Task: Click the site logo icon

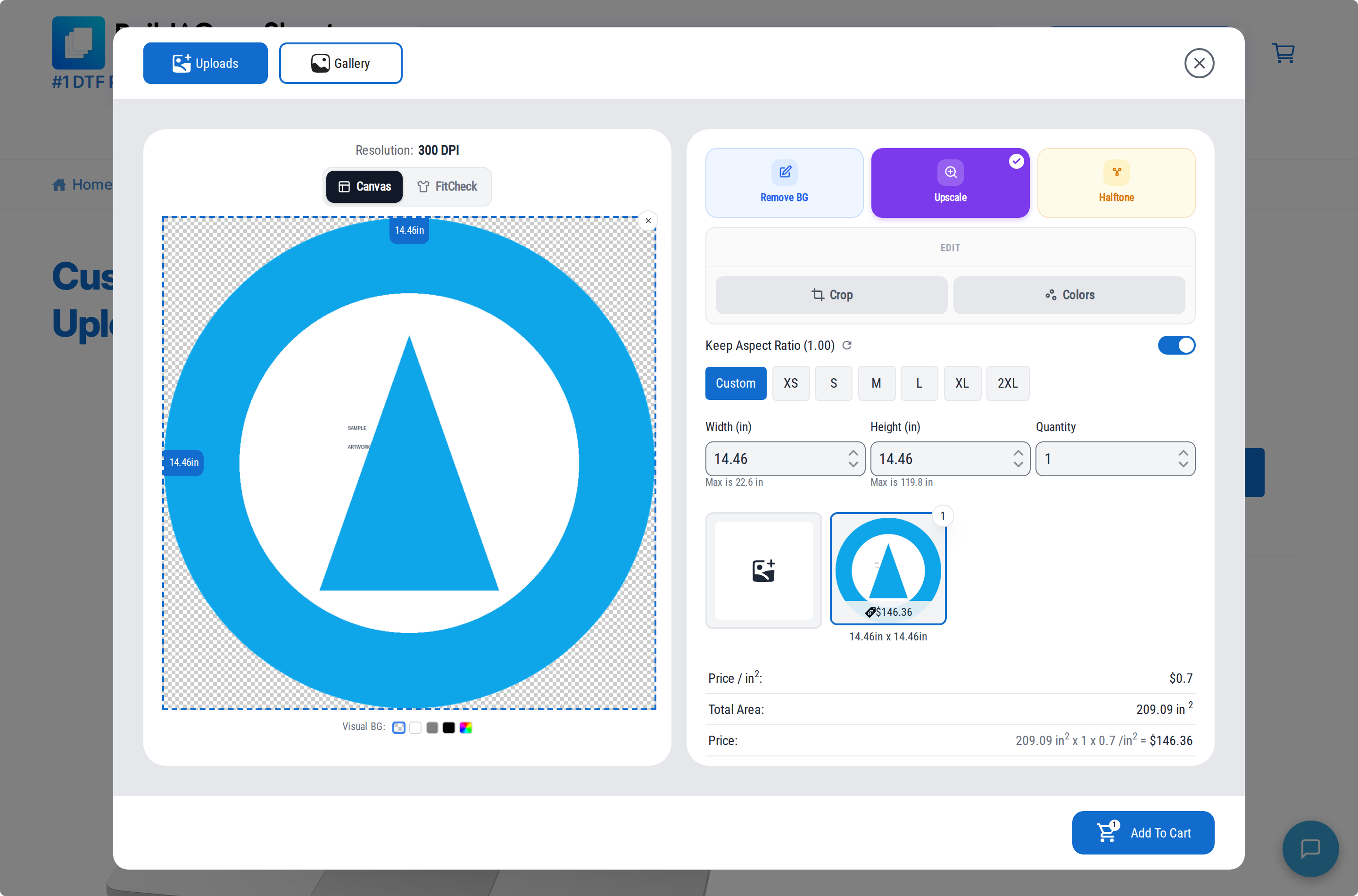Action: pyautogui.click(x=78, y=43)
